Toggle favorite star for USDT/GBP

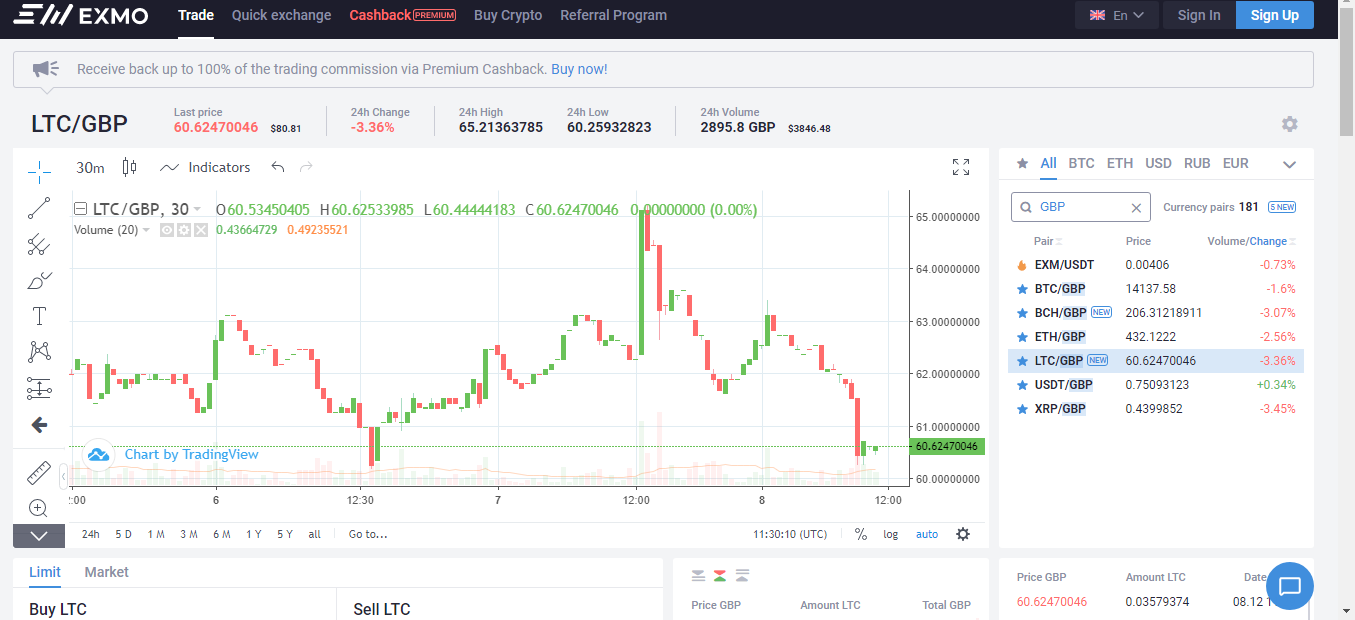1022,385
